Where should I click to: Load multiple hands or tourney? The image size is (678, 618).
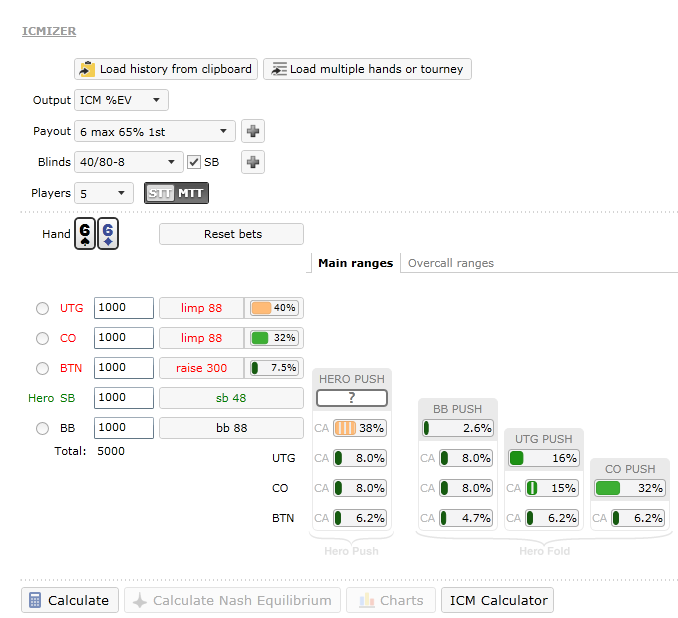[x=367, y=69]
